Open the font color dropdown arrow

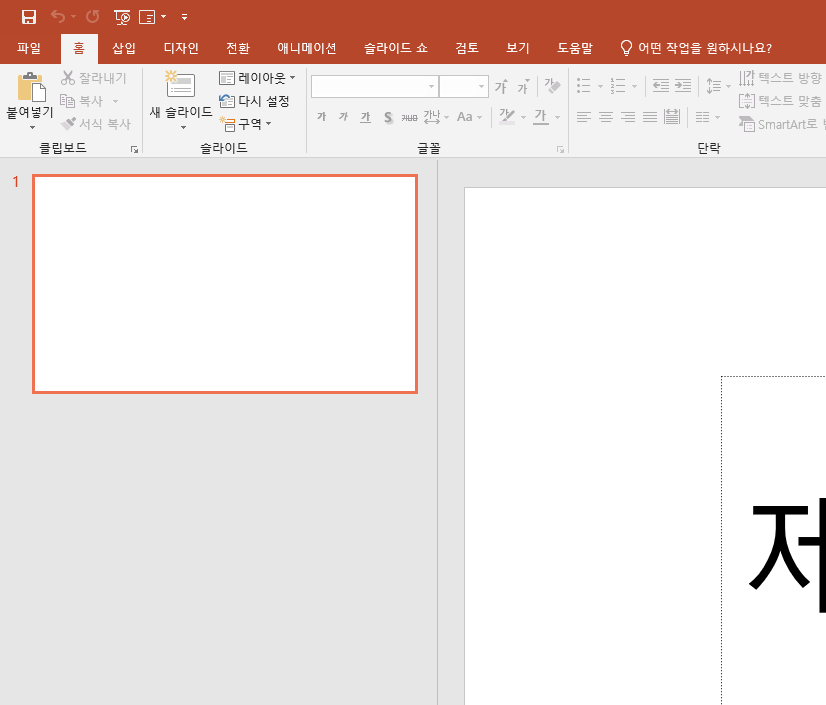coord(557,117)
